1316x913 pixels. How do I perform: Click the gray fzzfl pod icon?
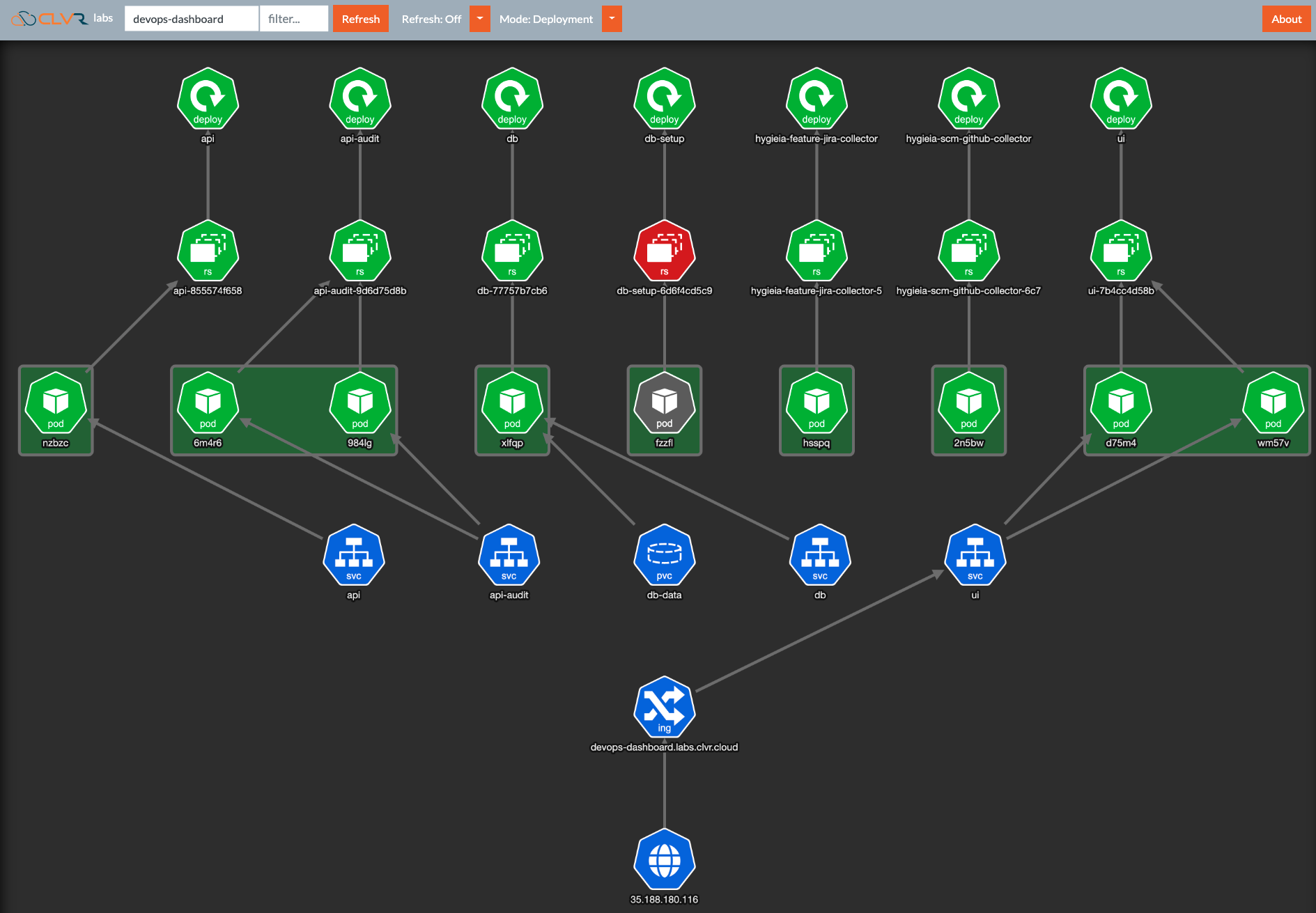point(665,403)
